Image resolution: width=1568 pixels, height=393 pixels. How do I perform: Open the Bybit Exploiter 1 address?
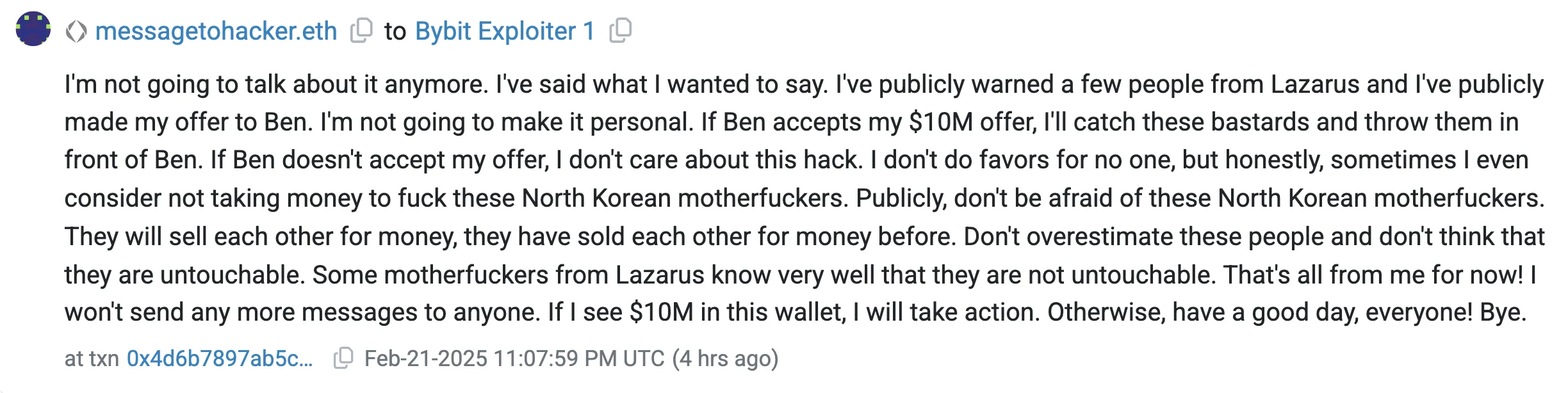coord(505,31)
